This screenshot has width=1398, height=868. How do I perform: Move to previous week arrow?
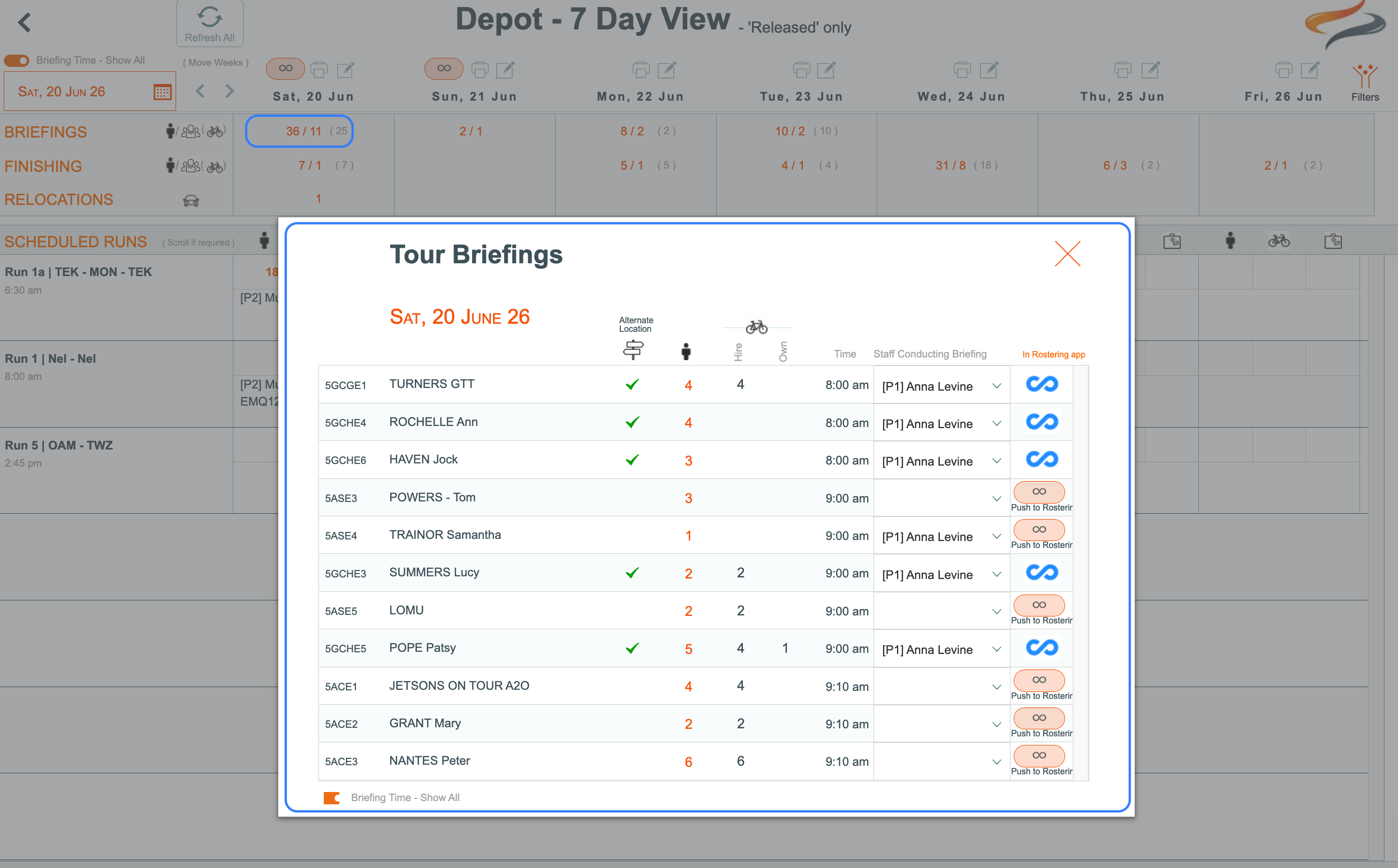200,90
